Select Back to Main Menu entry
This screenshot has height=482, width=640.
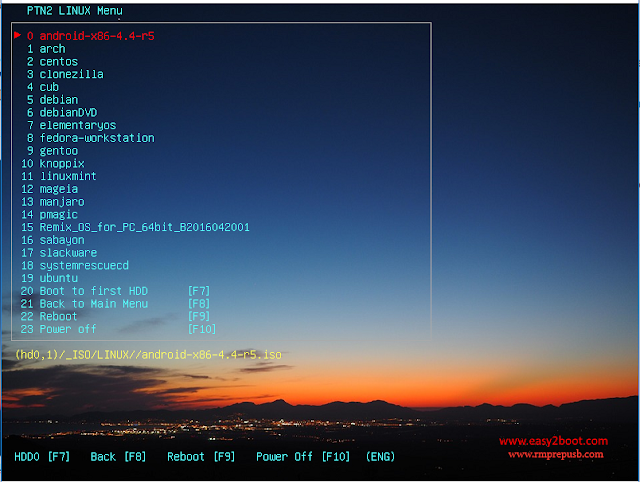click(116, 304)
